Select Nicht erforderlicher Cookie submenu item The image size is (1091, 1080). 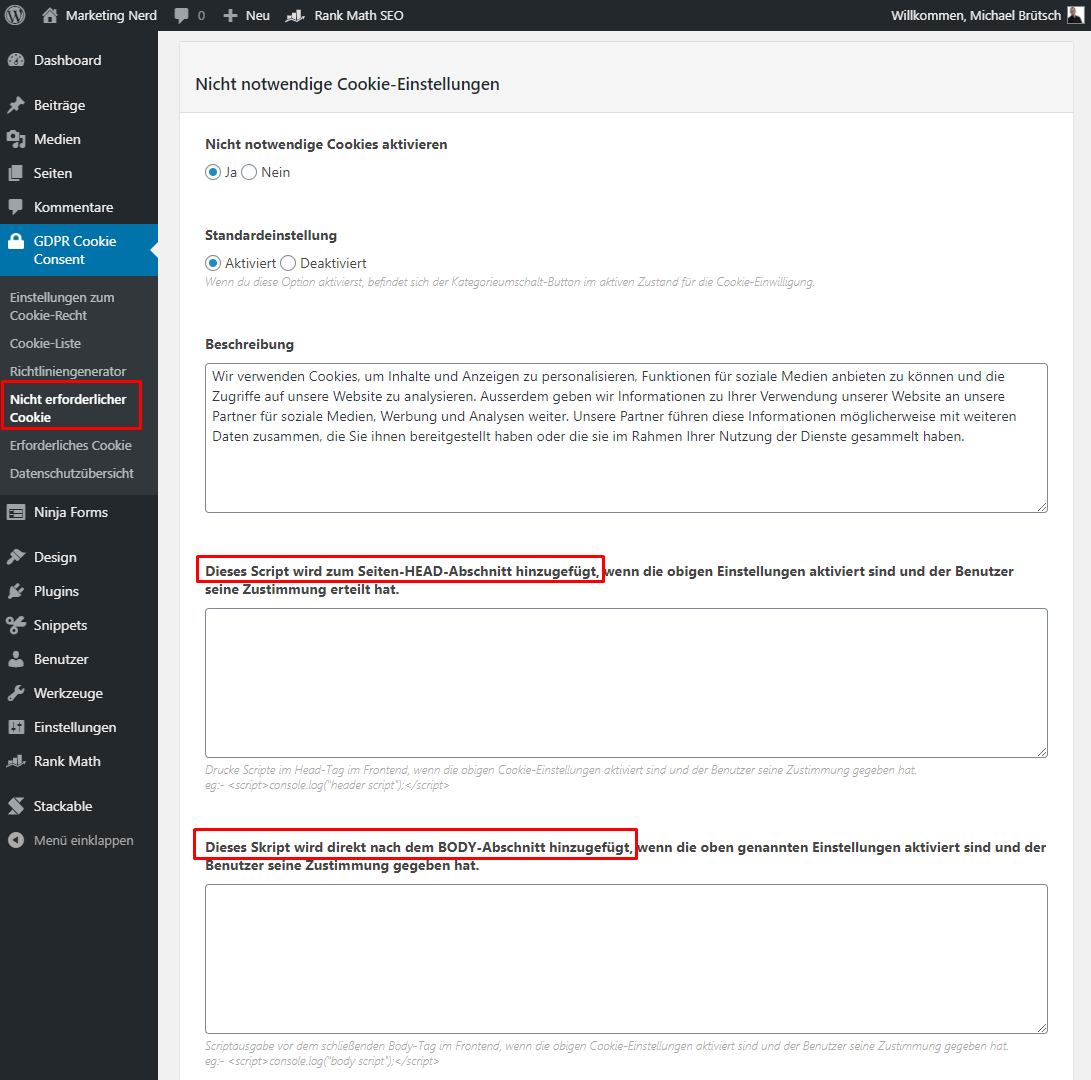(x=68, y=408)
